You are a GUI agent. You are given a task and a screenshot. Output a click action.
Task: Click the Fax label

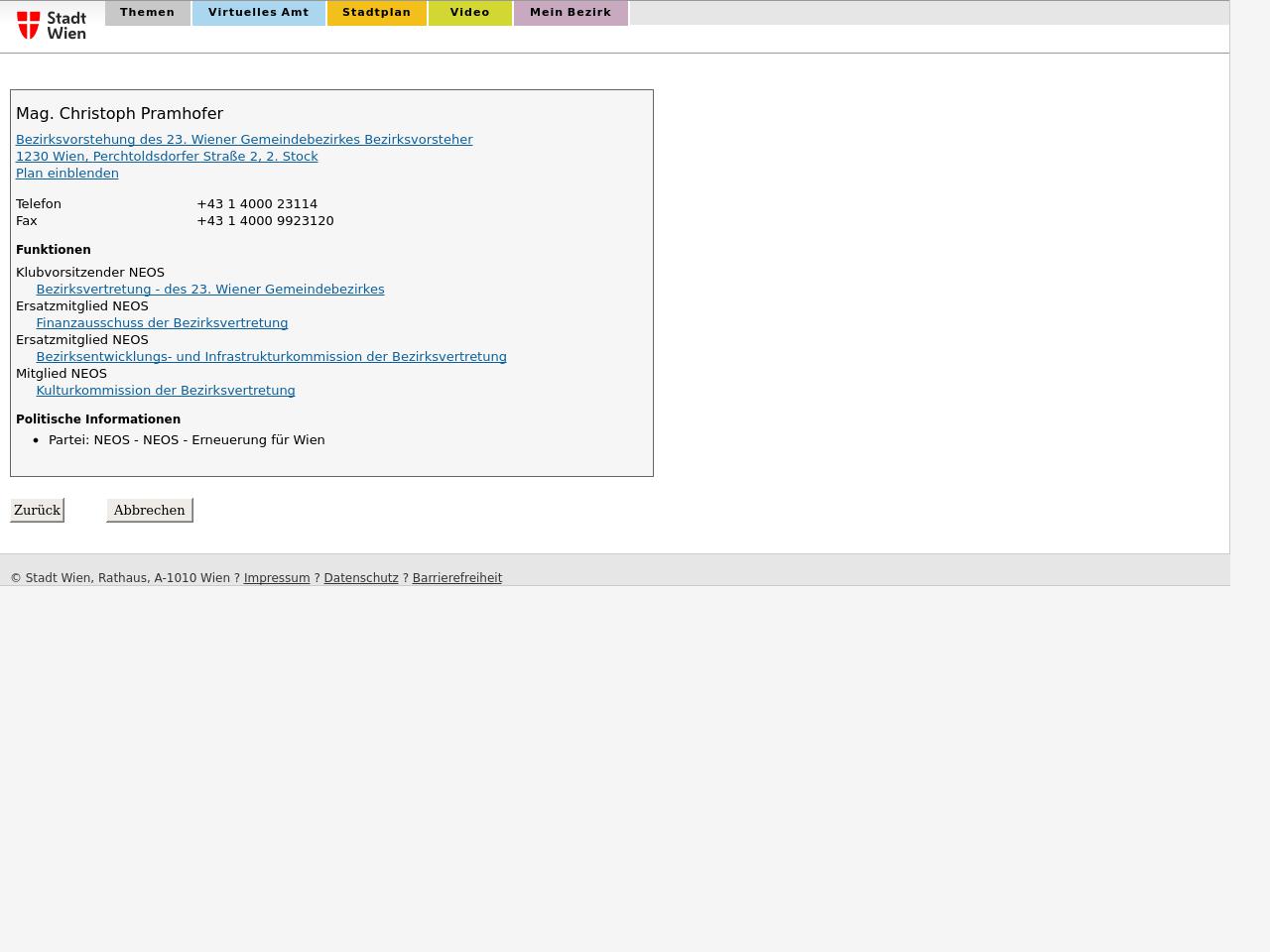tap(27, 221)
